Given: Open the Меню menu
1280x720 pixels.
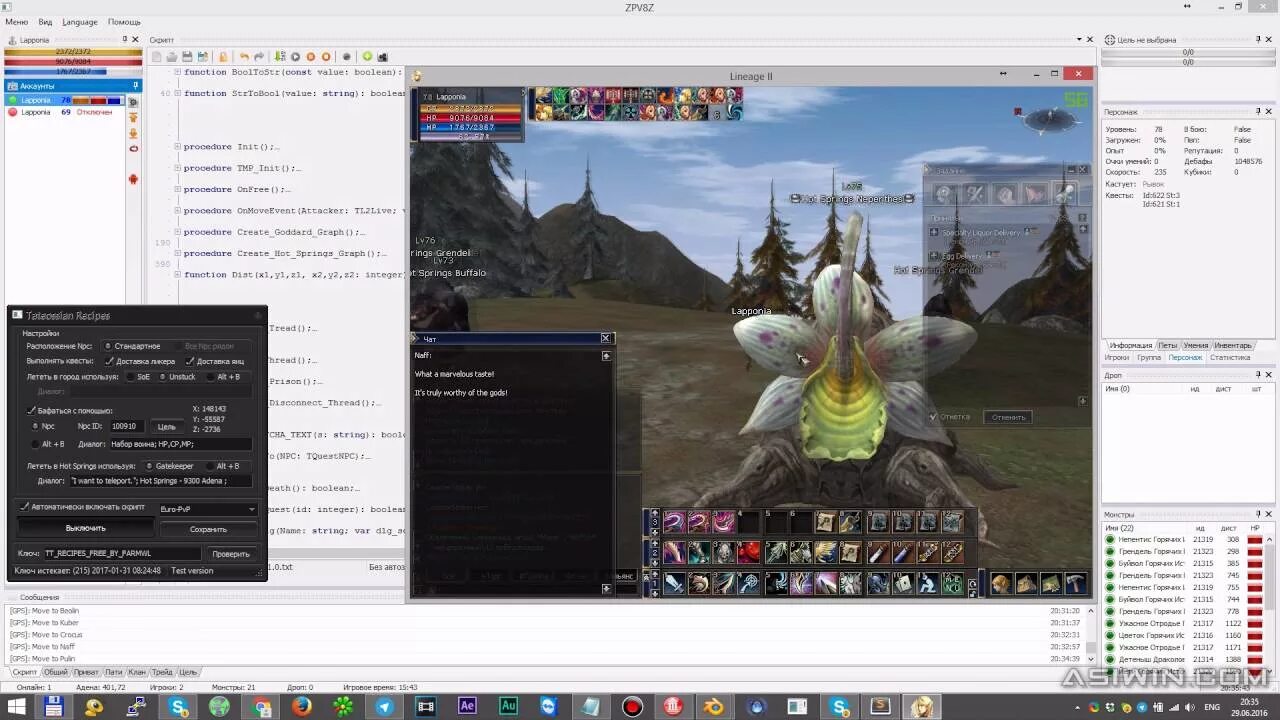Looking at the screenshot, I should click(16, 22).
